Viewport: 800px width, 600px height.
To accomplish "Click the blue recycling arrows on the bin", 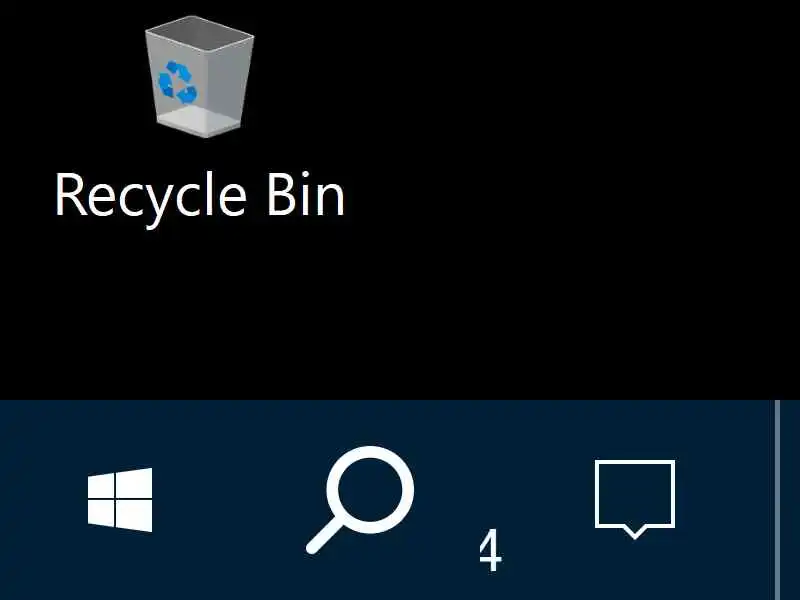I will [x=177, y=82].
